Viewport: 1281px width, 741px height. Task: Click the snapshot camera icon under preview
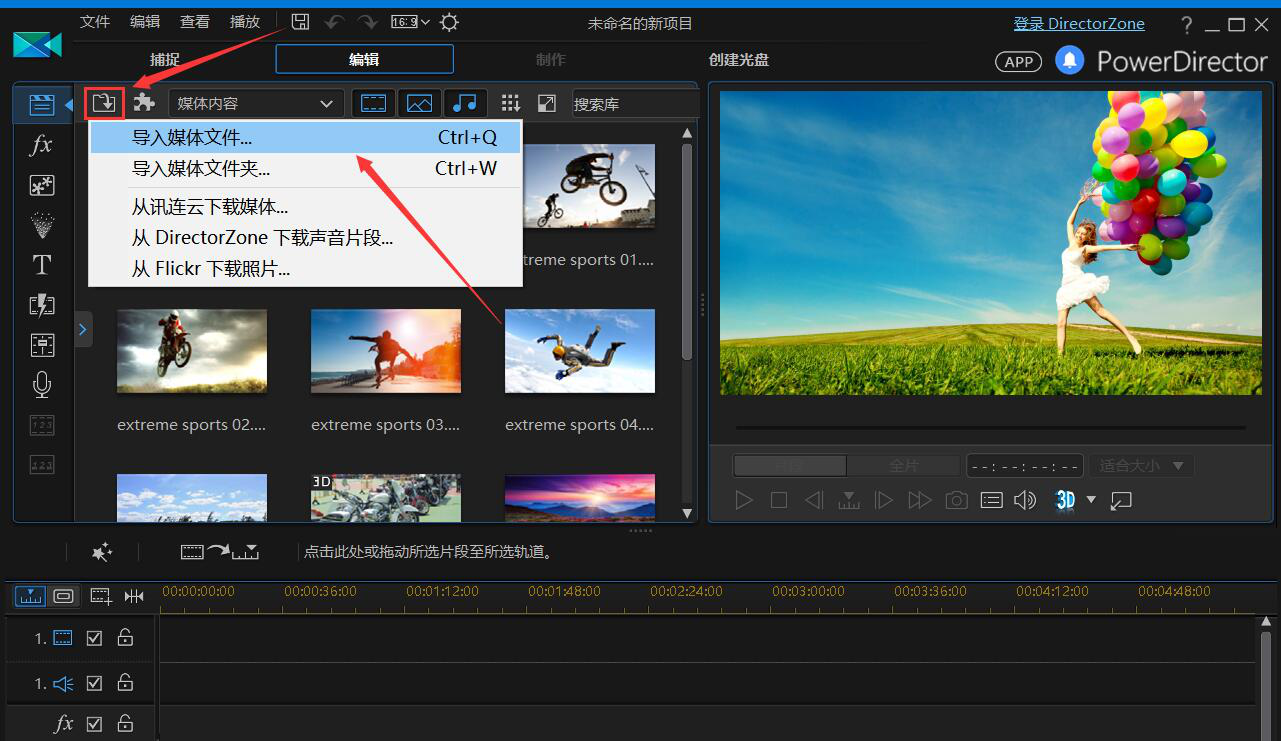955,500
